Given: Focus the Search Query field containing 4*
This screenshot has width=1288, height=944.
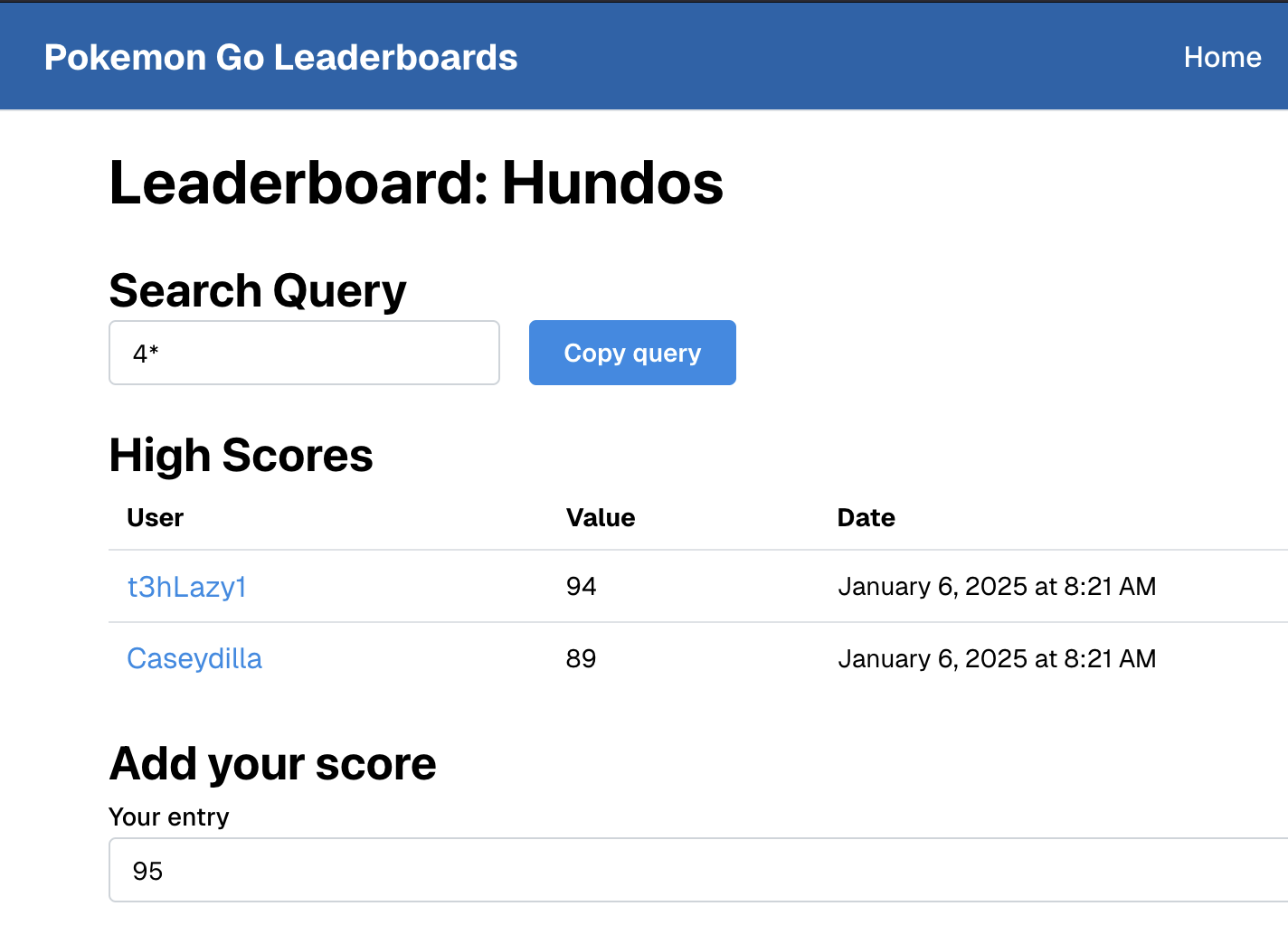Looking at the screenshot, I should coord(304,353).
